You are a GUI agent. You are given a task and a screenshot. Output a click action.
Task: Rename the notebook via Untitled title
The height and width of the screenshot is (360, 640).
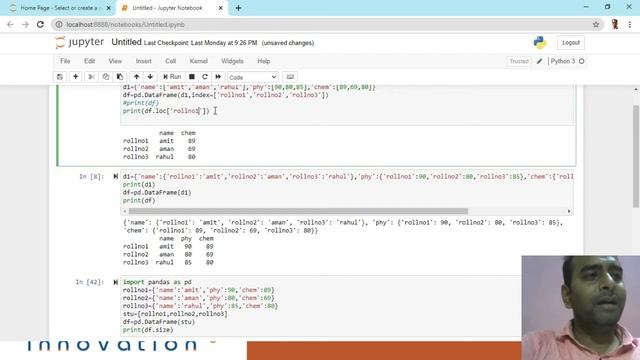coord(127,42)
